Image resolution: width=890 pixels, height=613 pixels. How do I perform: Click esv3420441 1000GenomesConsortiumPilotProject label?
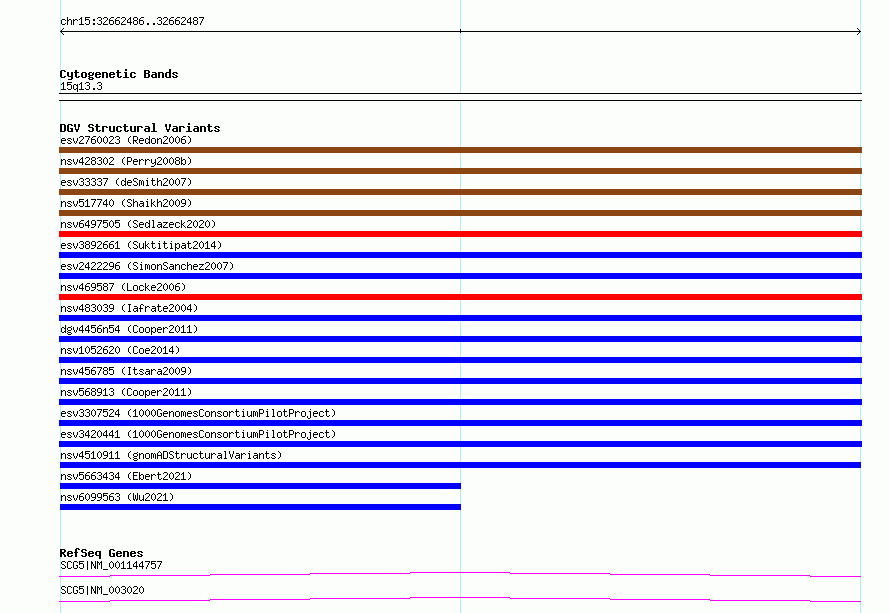[x=198, y=434]
